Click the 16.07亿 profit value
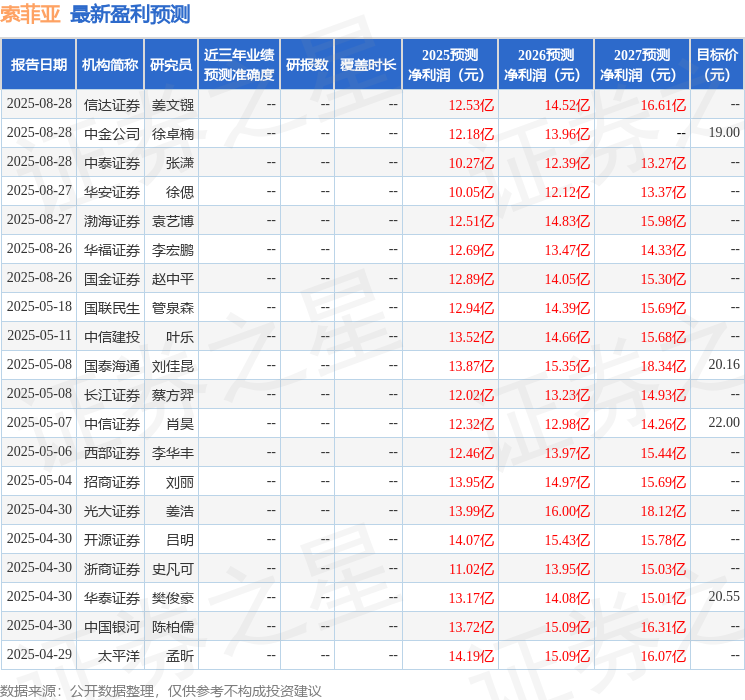 pyautogui.click(x=663, y=656)
